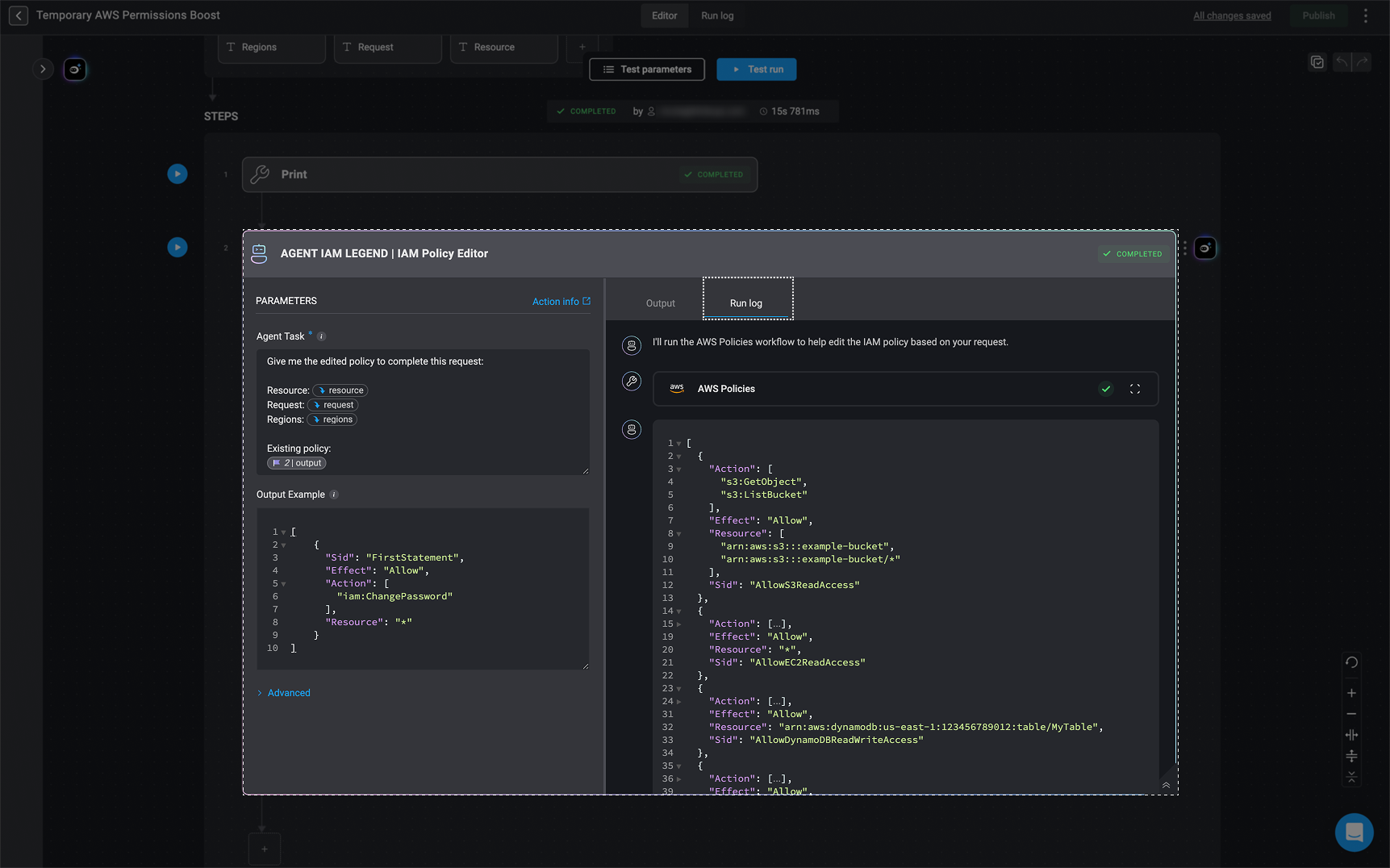Select the Request input parameter

point(388,48)
